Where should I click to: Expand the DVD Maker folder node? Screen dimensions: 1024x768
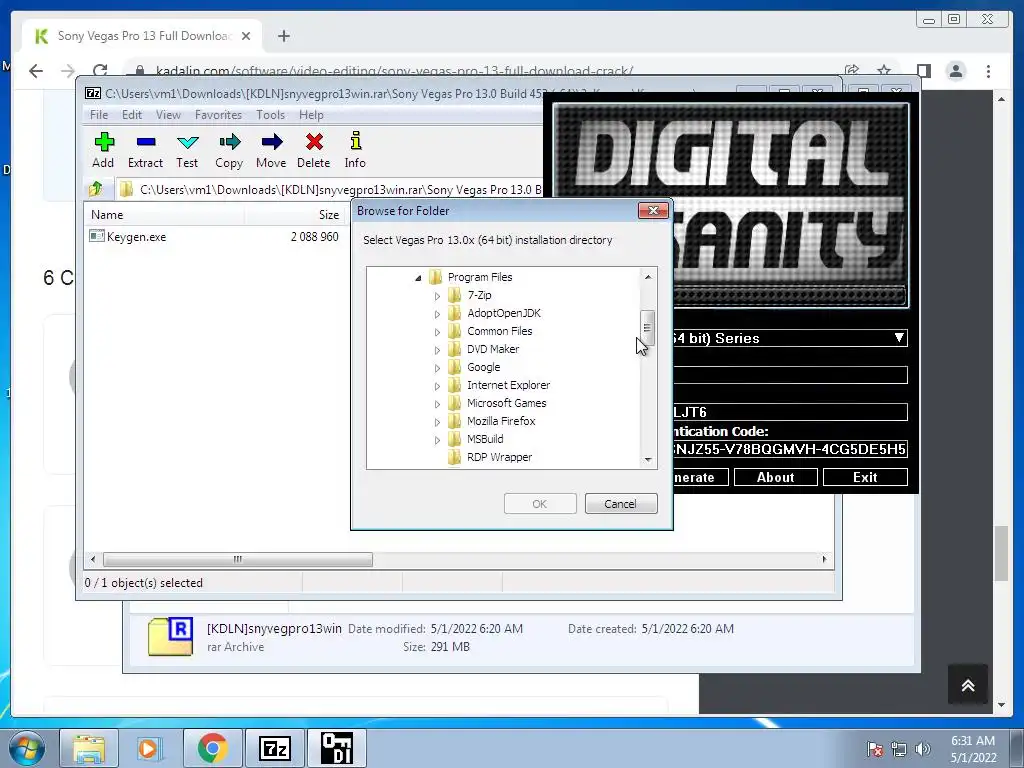[x=437, y=350]
